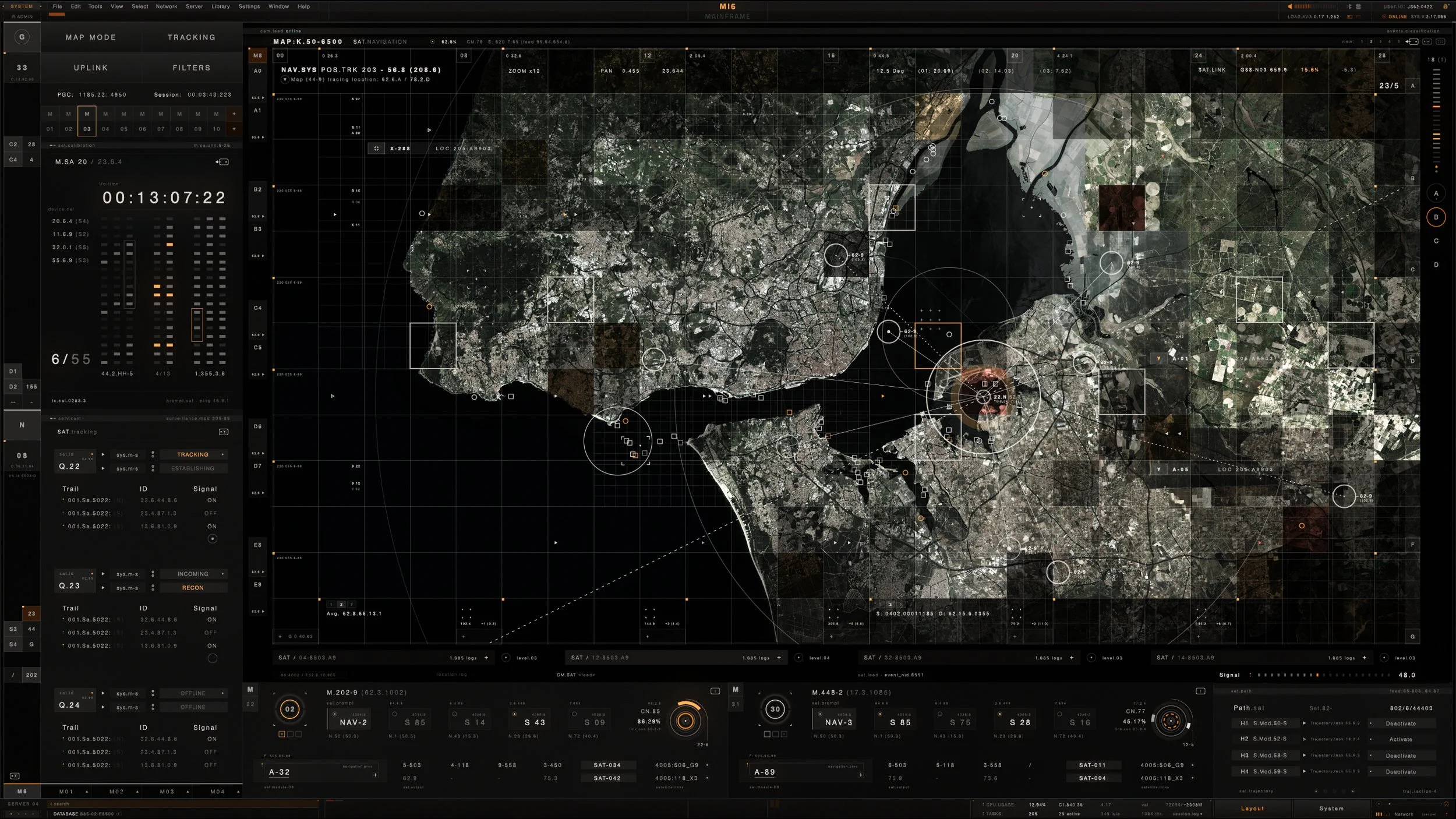
Task: Click the orange 02 circular dial icon
Action: 289,709
